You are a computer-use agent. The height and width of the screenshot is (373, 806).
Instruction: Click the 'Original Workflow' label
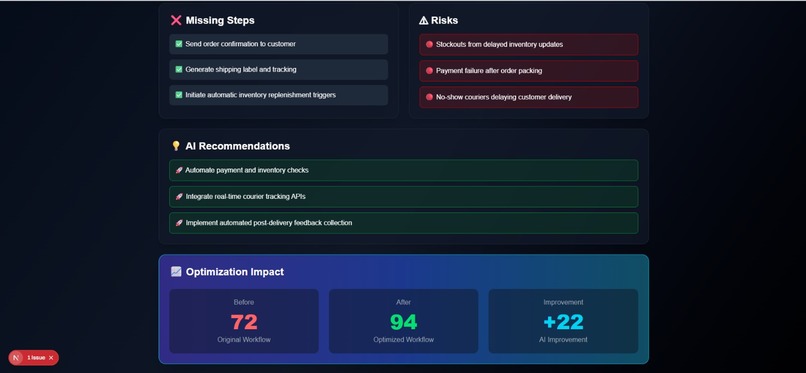(x=244, y=340)
